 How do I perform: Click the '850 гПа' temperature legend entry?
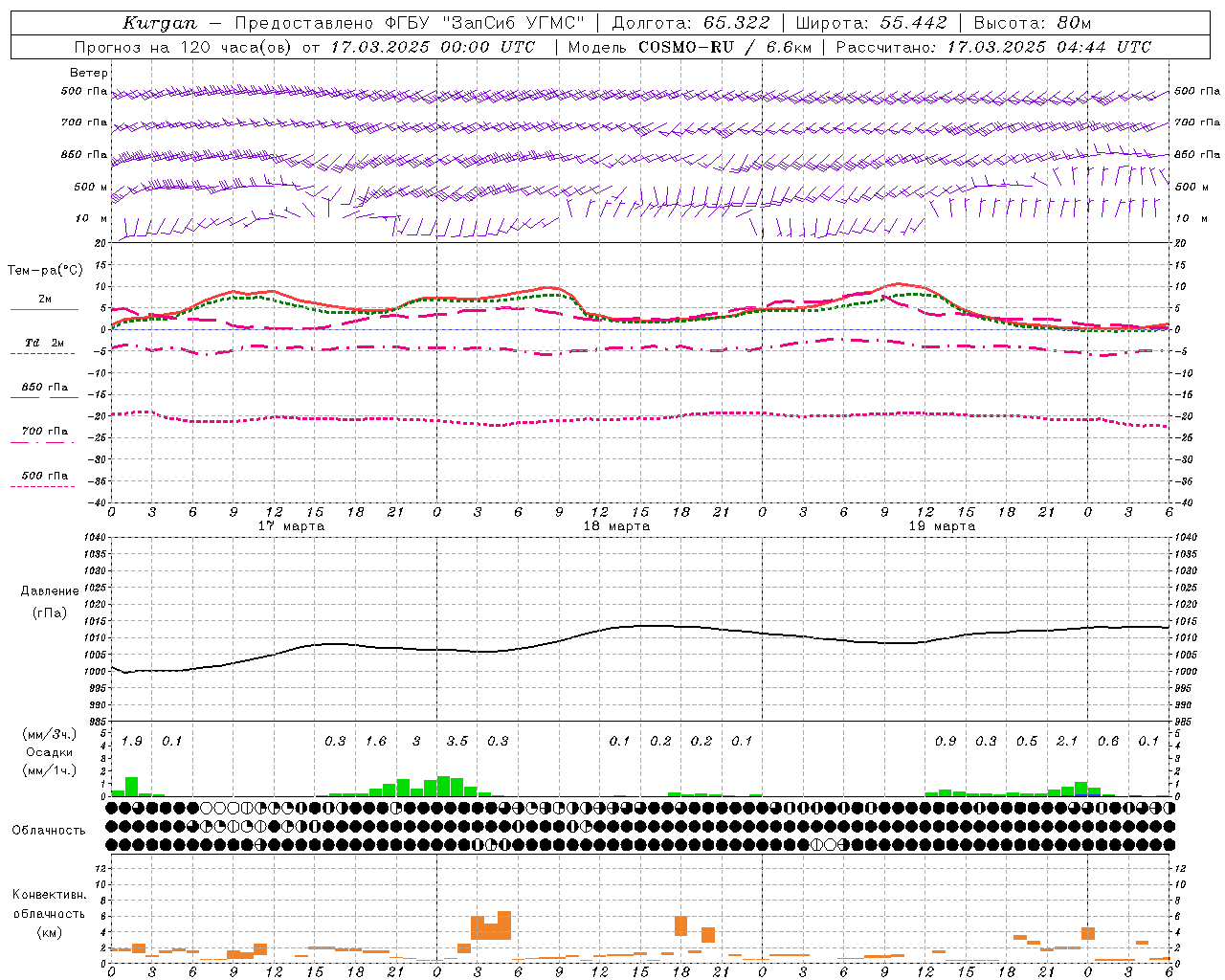click(45, 387)
